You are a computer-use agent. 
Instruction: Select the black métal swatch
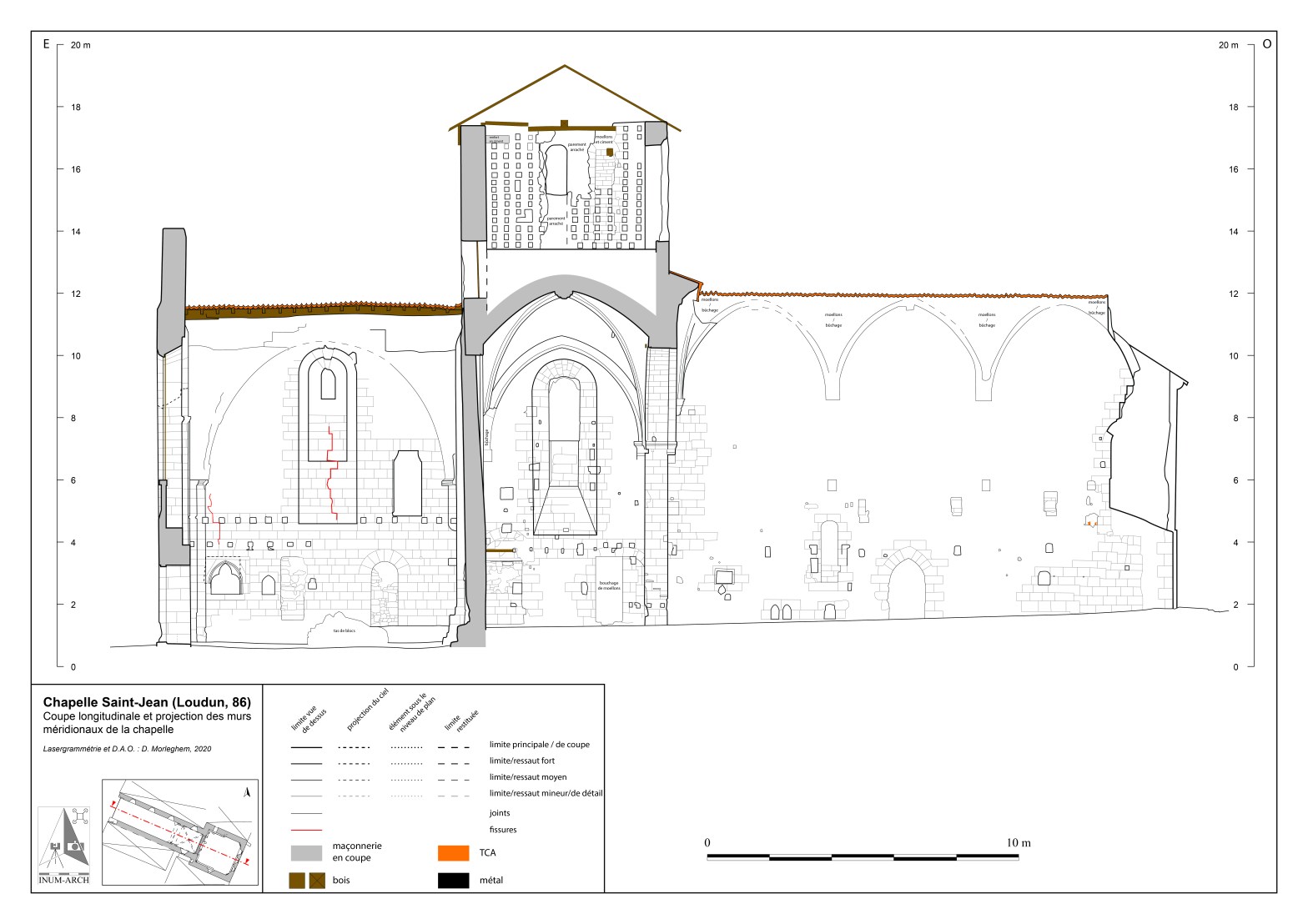[x=453, y=880]
